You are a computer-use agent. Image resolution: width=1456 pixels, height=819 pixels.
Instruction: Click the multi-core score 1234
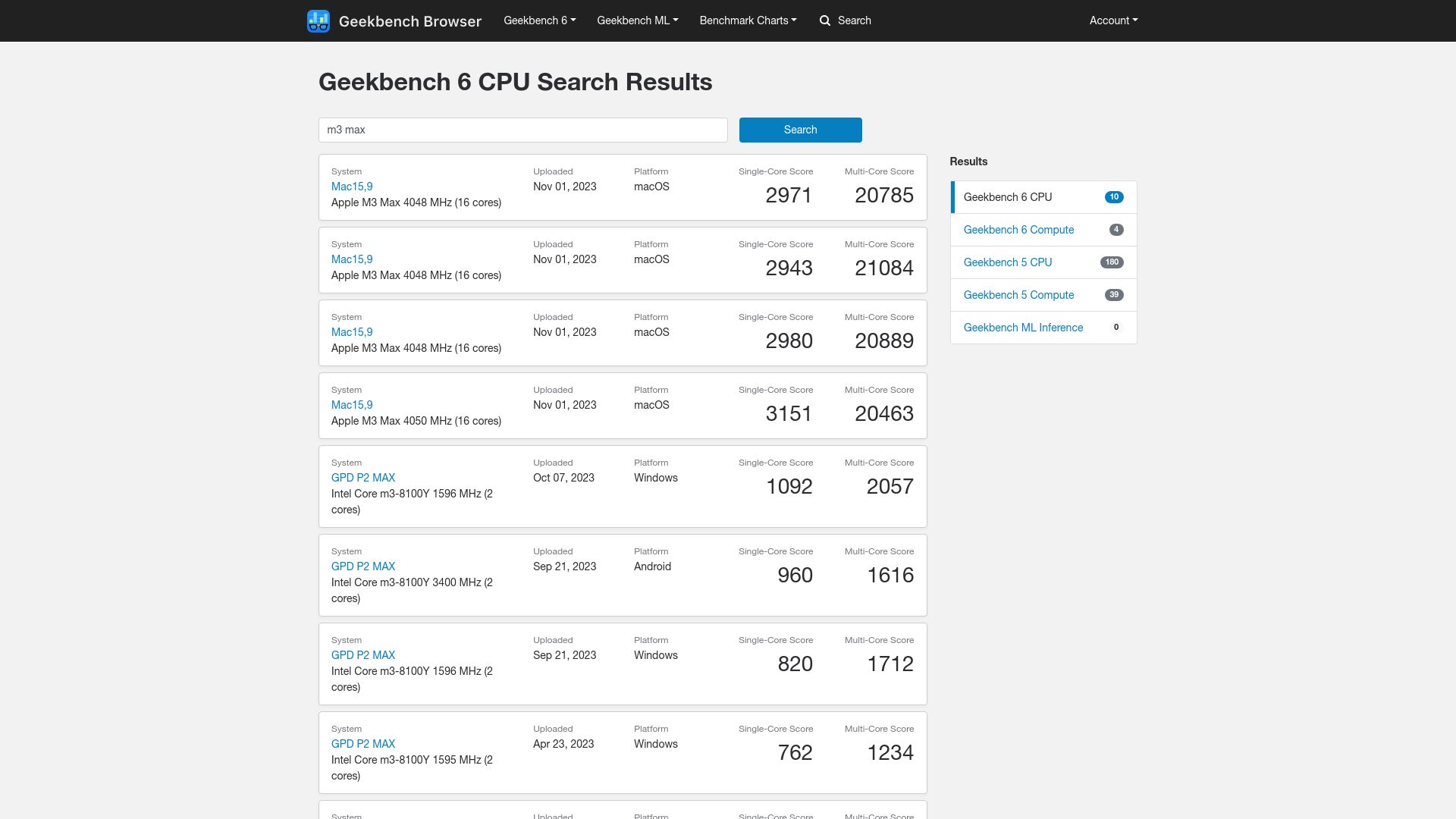point(890,753)
